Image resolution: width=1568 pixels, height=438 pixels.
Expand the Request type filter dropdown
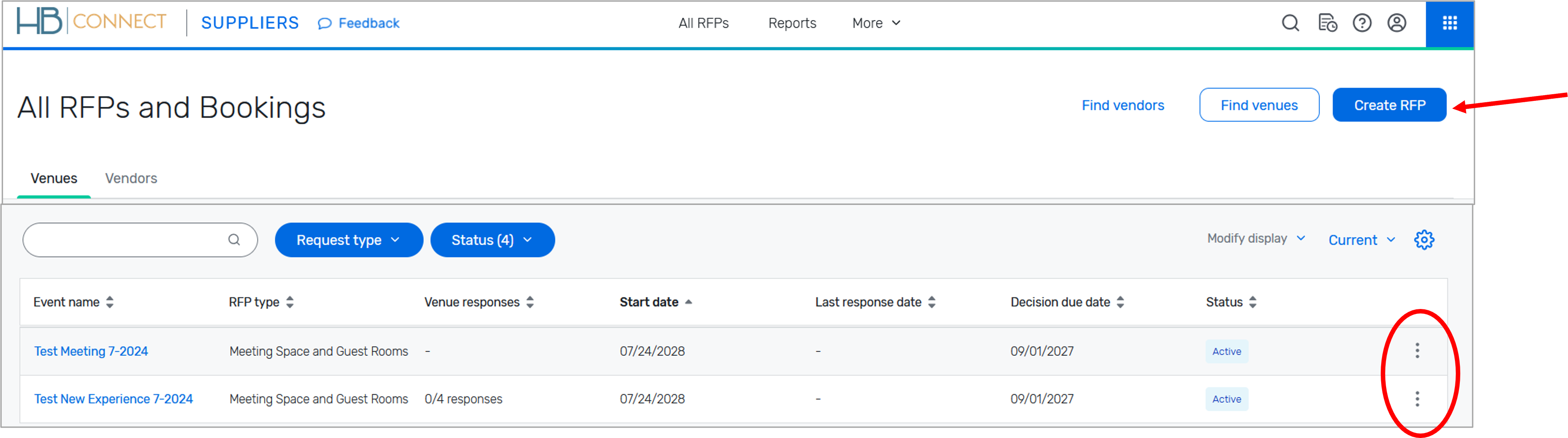349,240
